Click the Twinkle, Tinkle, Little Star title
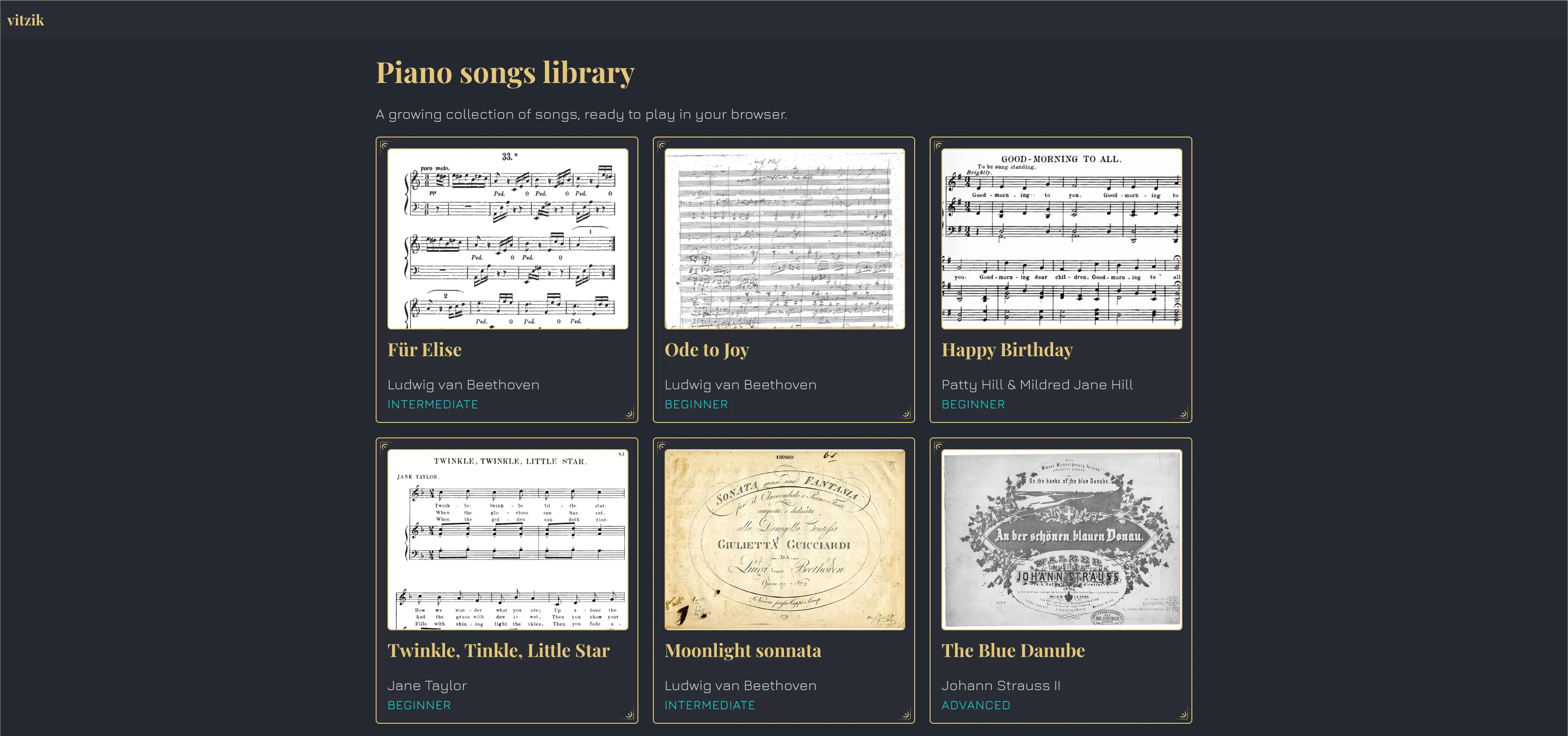Screen dimensions: 1568x736 [499, 650]
